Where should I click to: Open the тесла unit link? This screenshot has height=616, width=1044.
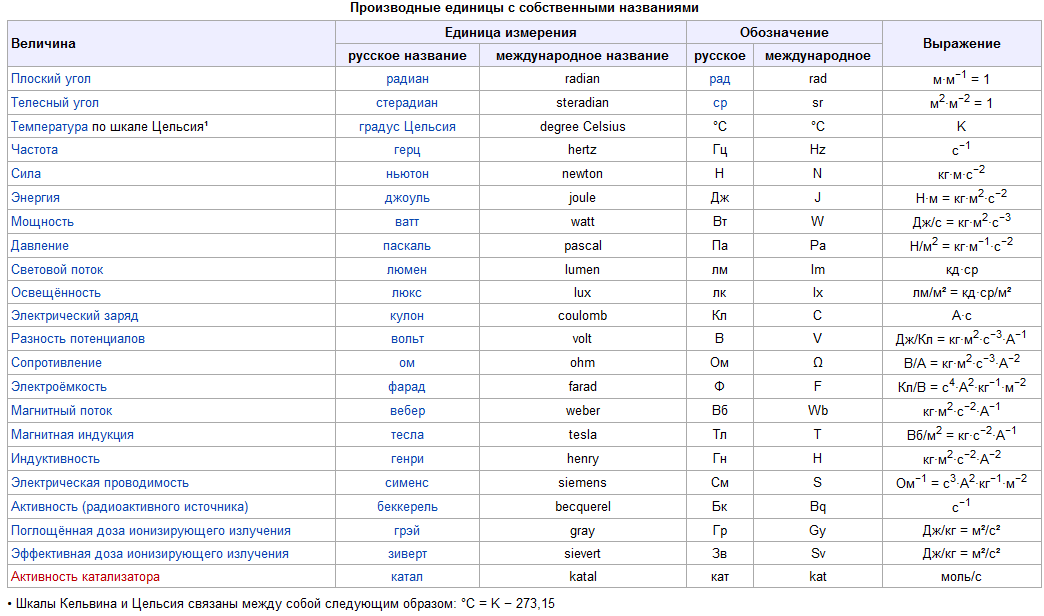click(407, 434)
